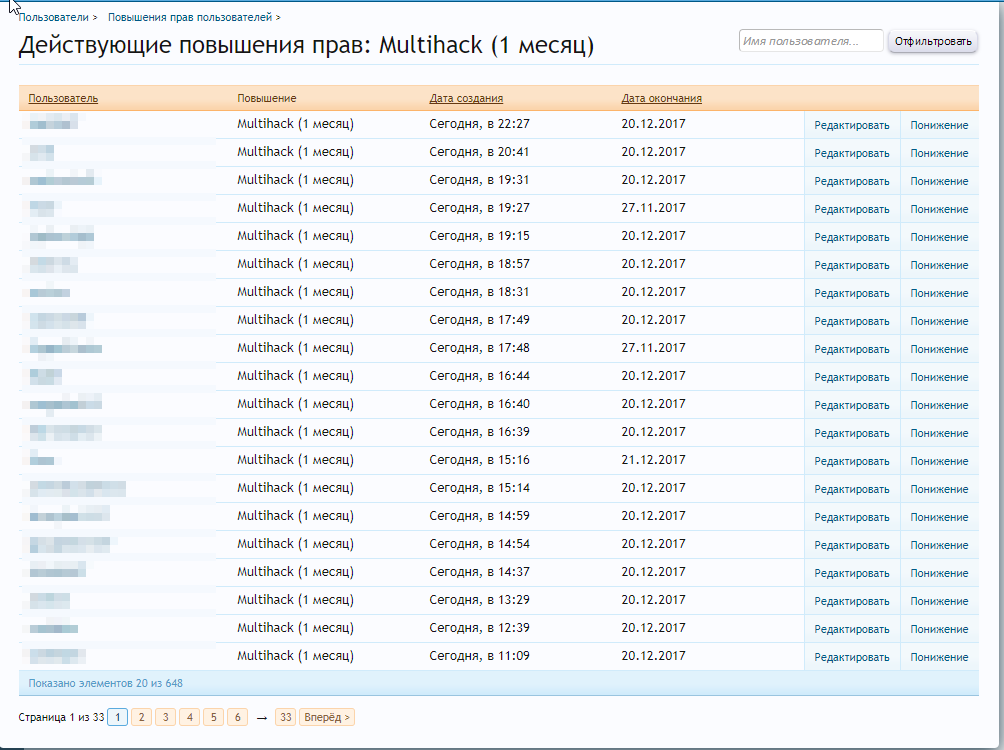1004x750 pixels.
Task: Downgrade the entry created at 18:57
Action: [x=939, y=265]
